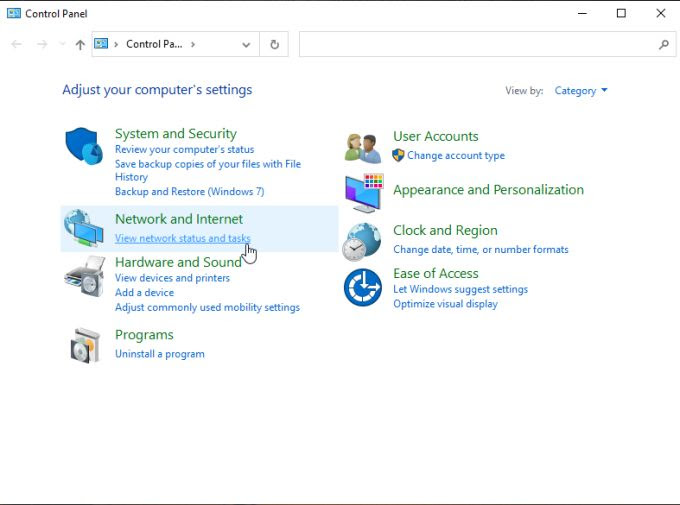This screenshot has height=505, width=680.
Task: Click the Hardware and Sound printer icon
Action: (x=84, y=275)
